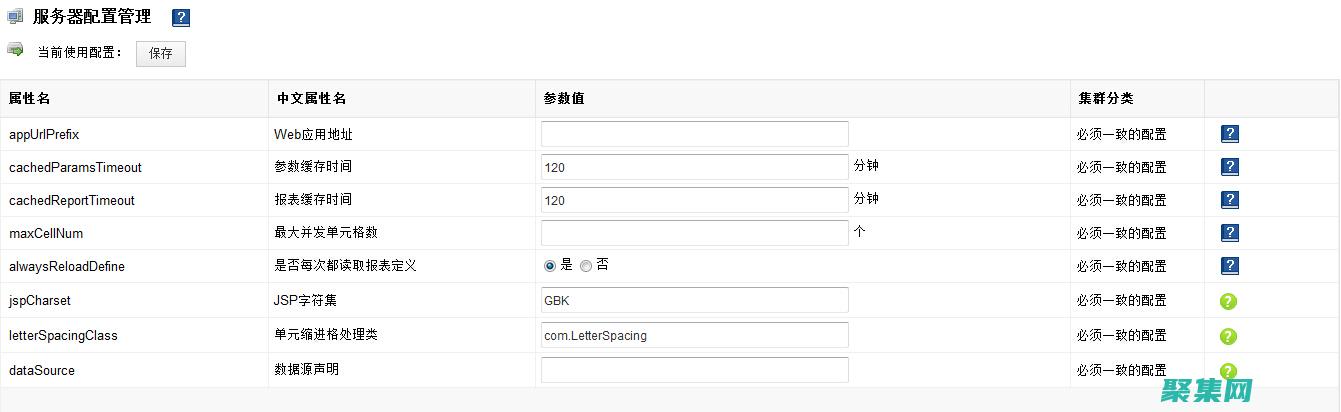Click green question icon for jspCharset

point(1229,301)
